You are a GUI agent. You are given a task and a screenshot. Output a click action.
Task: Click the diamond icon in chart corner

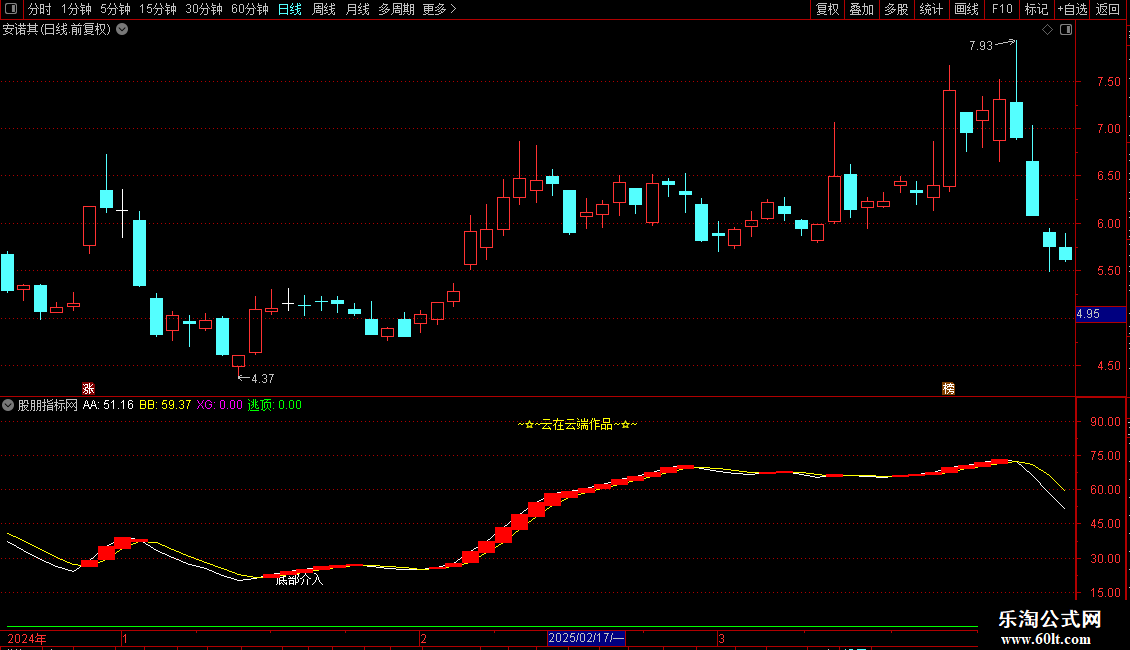pyautogui.click(x=1048, y=30)
